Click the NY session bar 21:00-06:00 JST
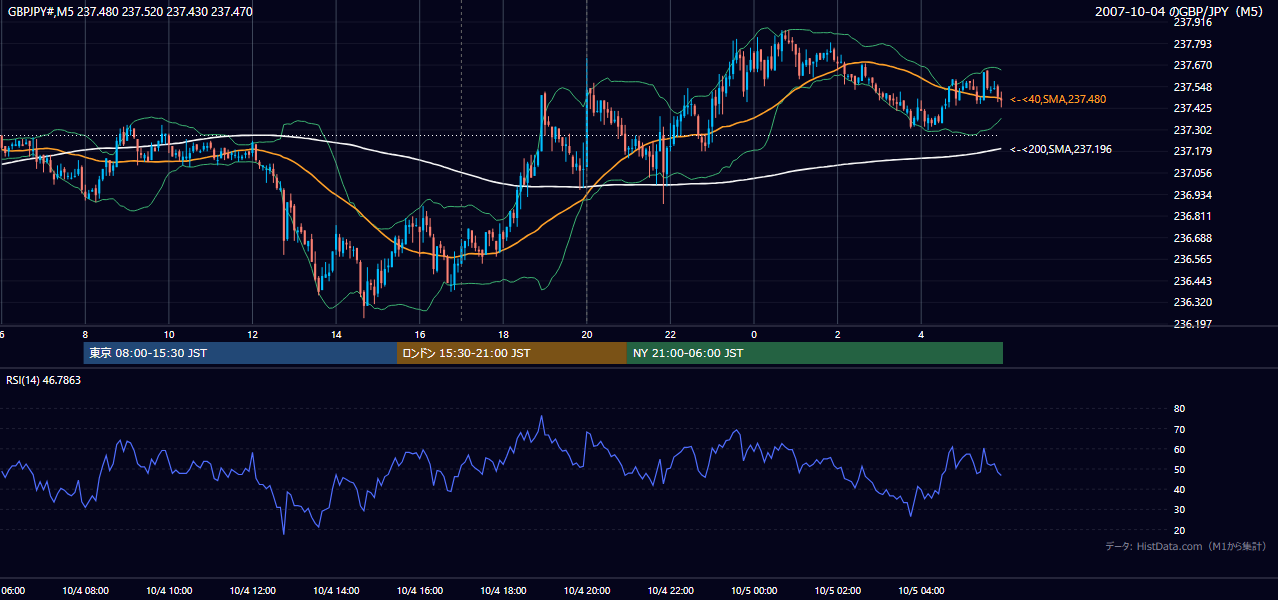This screenshot has width=1278, height=600. (815, 353)
